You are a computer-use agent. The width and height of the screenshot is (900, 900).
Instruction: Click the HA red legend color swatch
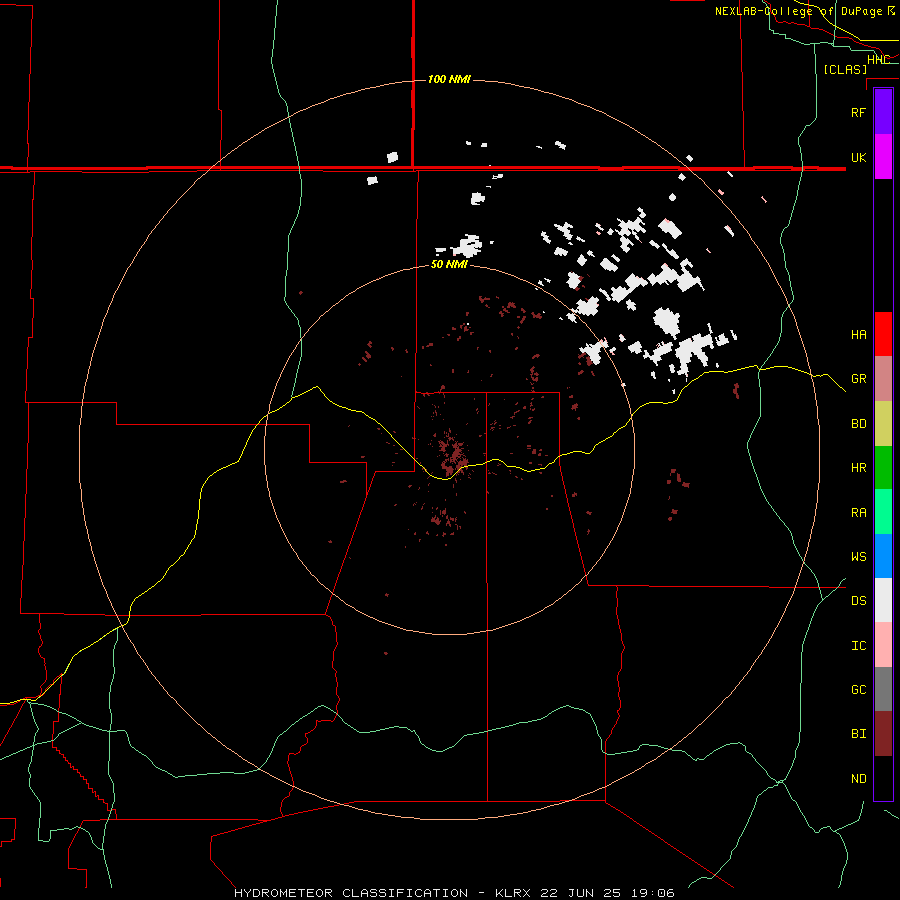(x=883, y=334)
